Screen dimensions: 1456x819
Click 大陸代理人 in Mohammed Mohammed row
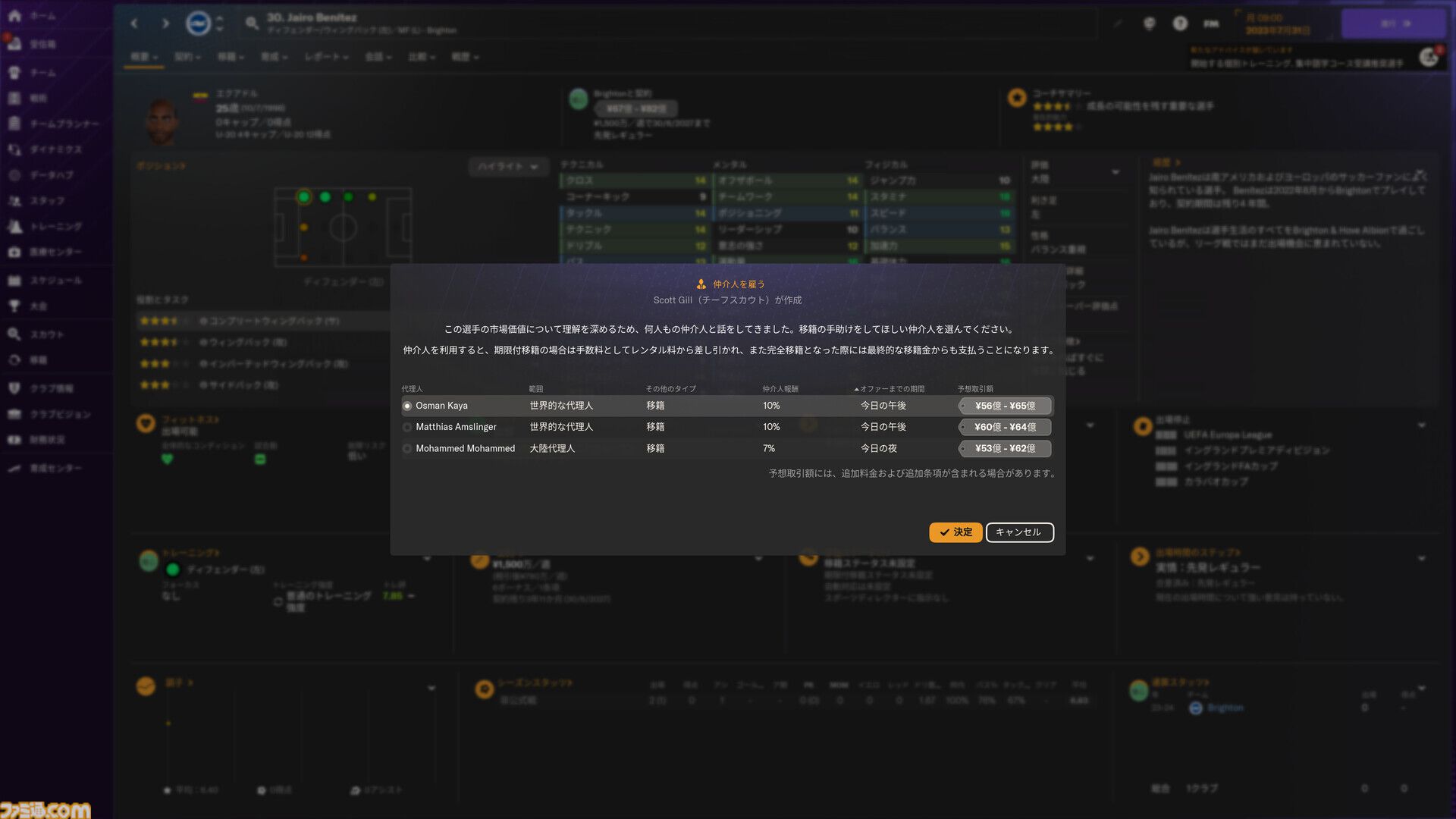coord(552,449)
